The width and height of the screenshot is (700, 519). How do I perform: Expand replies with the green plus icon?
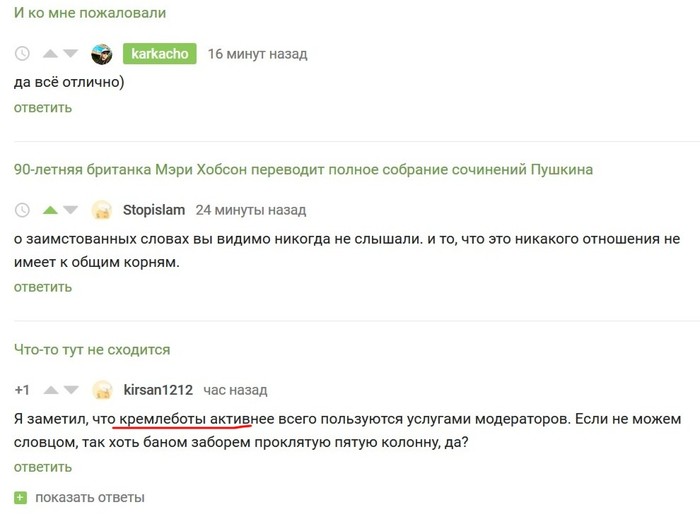click(21, 497)
